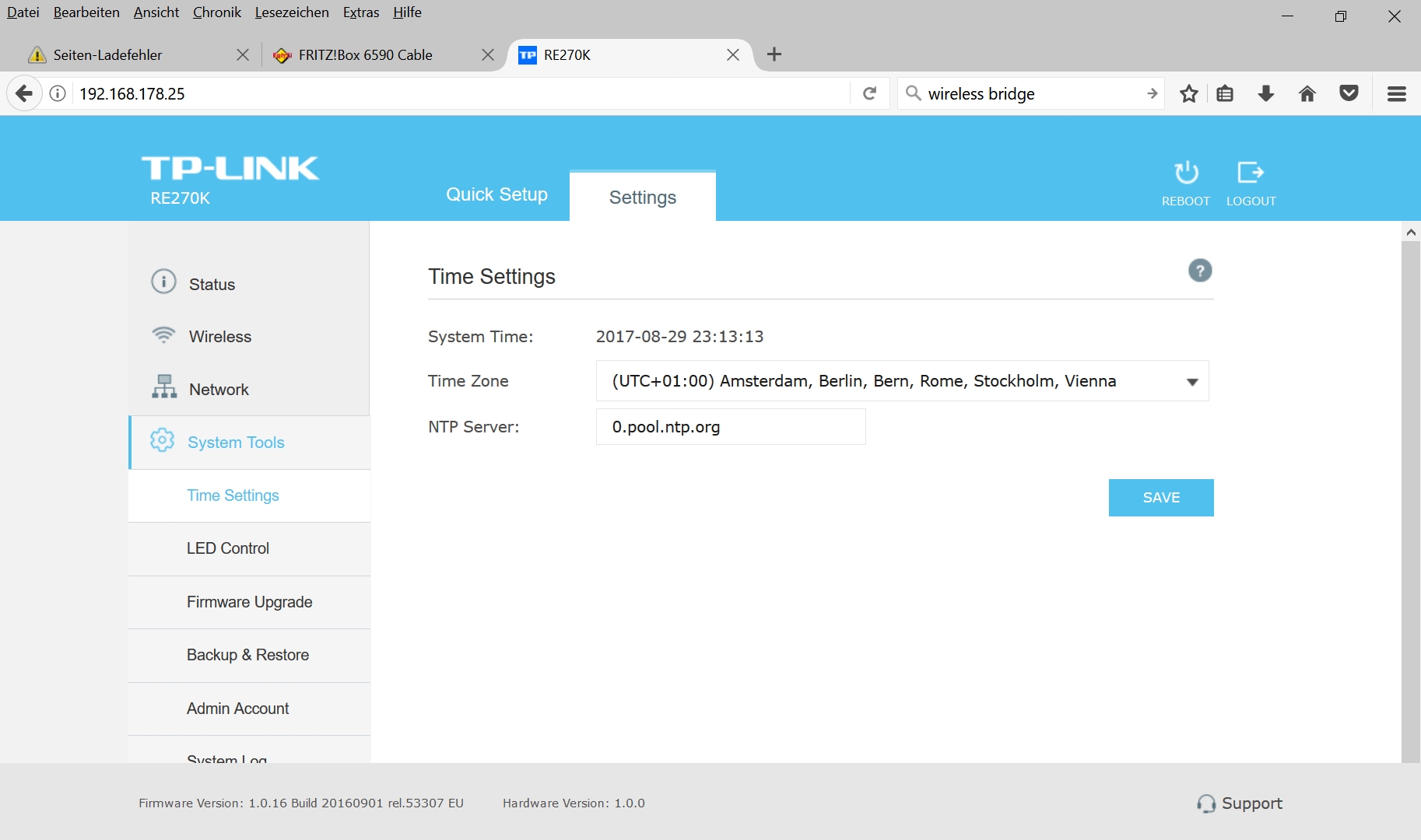The height and width of the screenshot is (840, 1421).
Task: Open LED Control settings
Action: pos(249,549)
